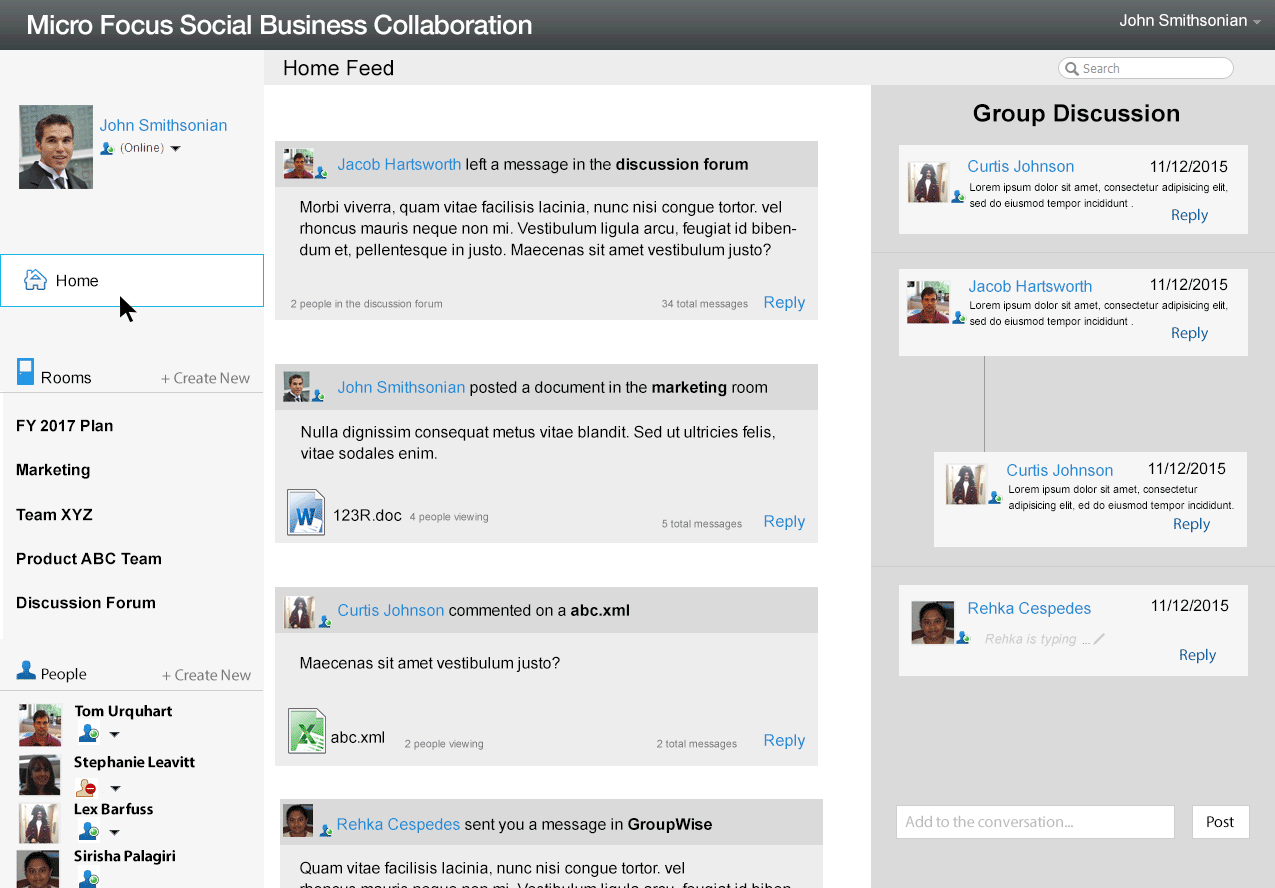Image resolution: width=1275 pixels, height=888 pixels.
Task: Click Tom Urquhart's photo in the People list
Action: point(40,725)
